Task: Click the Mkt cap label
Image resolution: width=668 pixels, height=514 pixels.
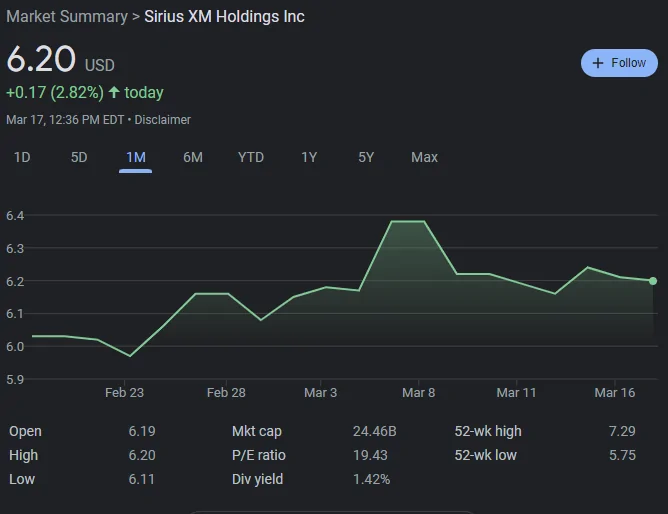Action: [257, 431]
